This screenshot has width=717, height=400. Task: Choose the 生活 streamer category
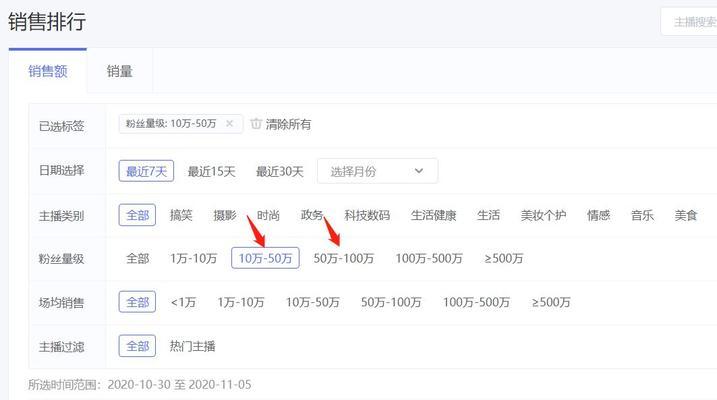[x=488, y=215]
